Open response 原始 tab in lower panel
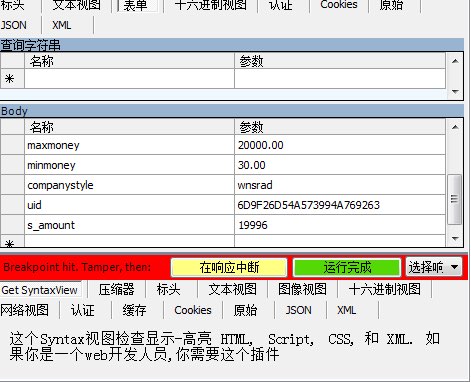 245,310
